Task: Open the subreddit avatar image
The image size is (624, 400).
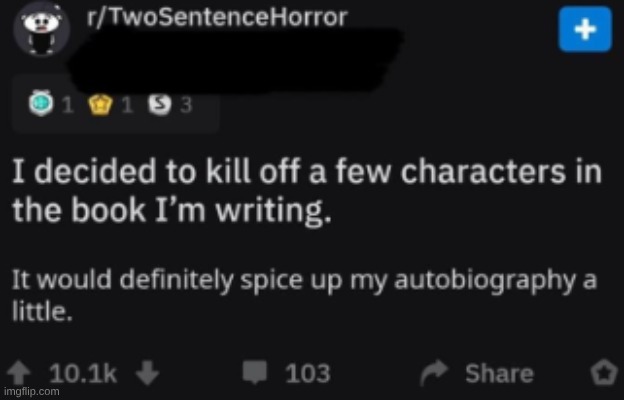Action: point(42,29)
